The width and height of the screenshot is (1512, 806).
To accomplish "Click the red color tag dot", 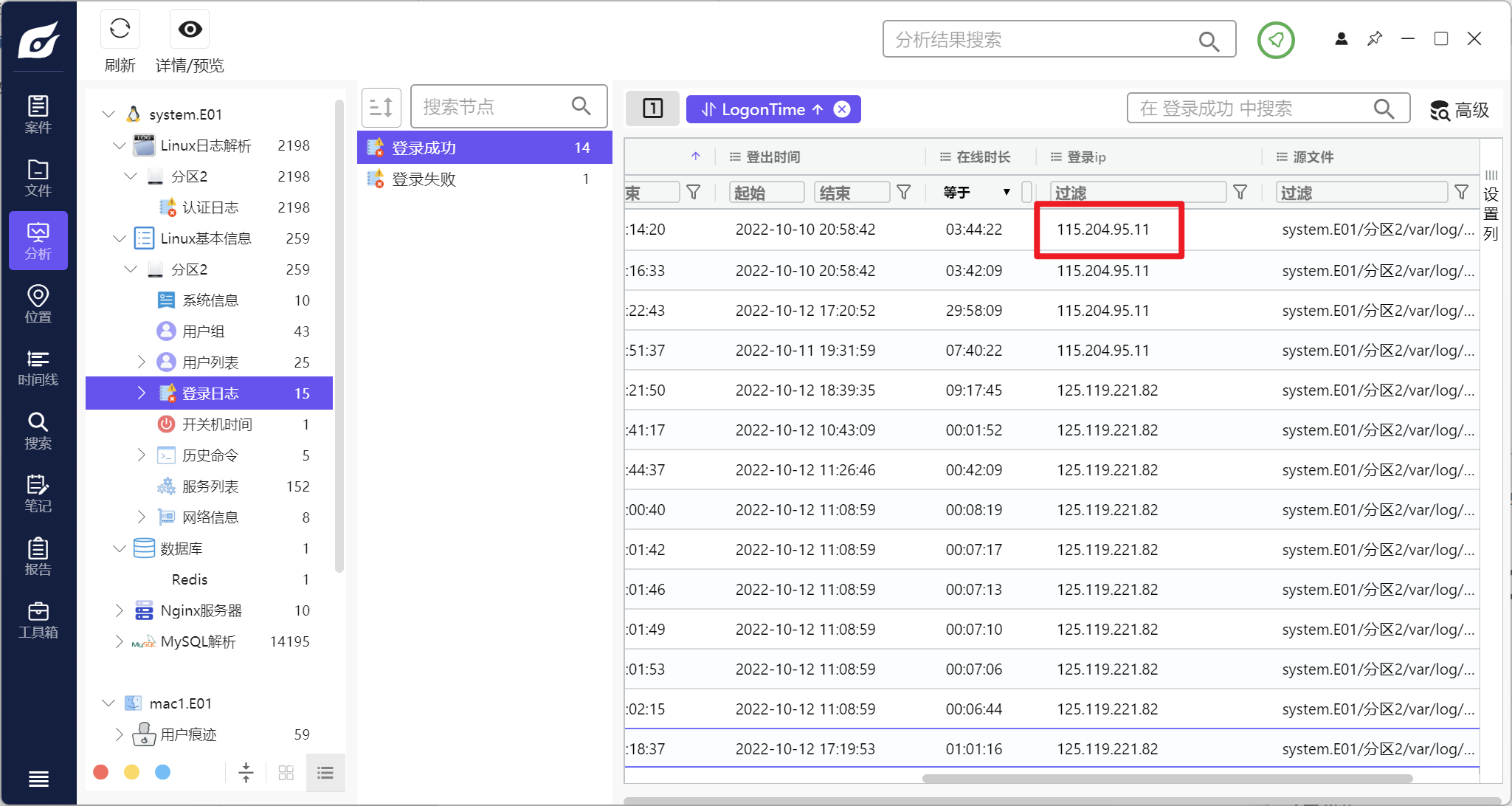I will coord(101,772).
